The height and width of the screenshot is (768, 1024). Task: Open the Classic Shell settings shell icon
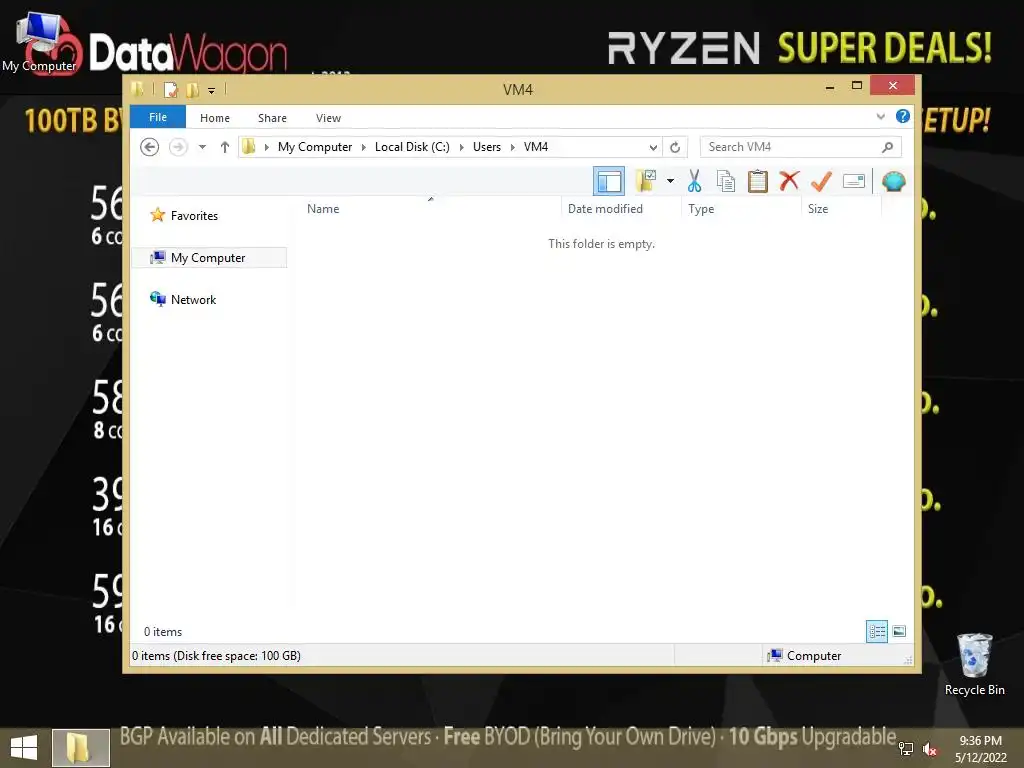pos(893,181)
